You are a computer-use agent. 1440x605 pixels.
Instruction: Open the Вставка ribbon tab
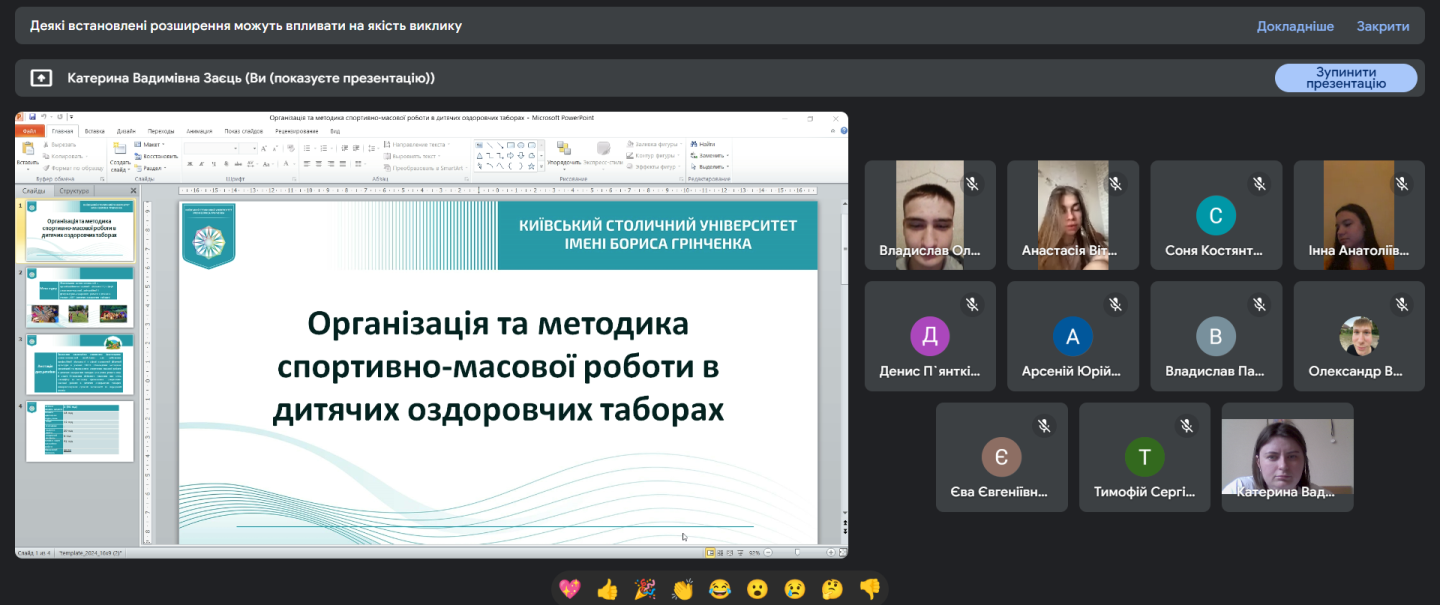[94, 131]
